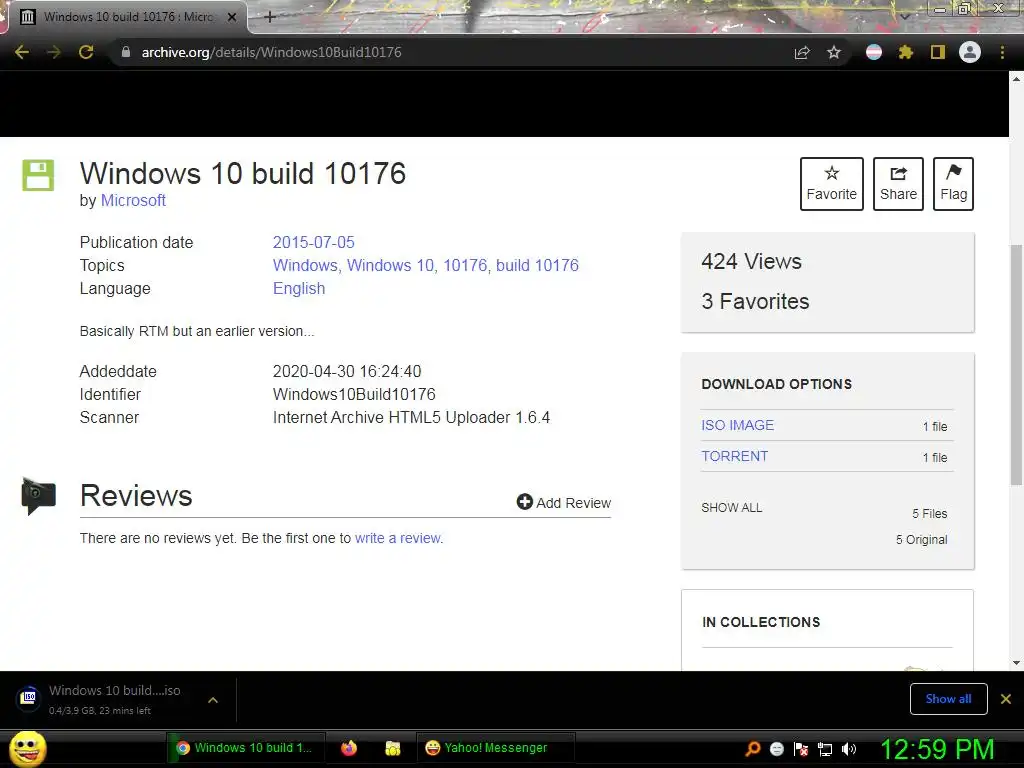Toggle the browser side panel

pos(938,52)
